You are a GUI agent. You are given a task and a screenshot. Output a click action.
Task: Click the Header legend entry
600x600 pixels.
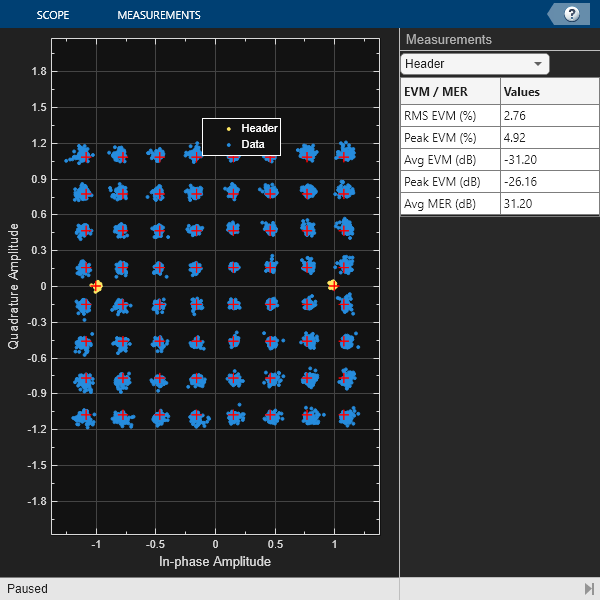(259, 128)
